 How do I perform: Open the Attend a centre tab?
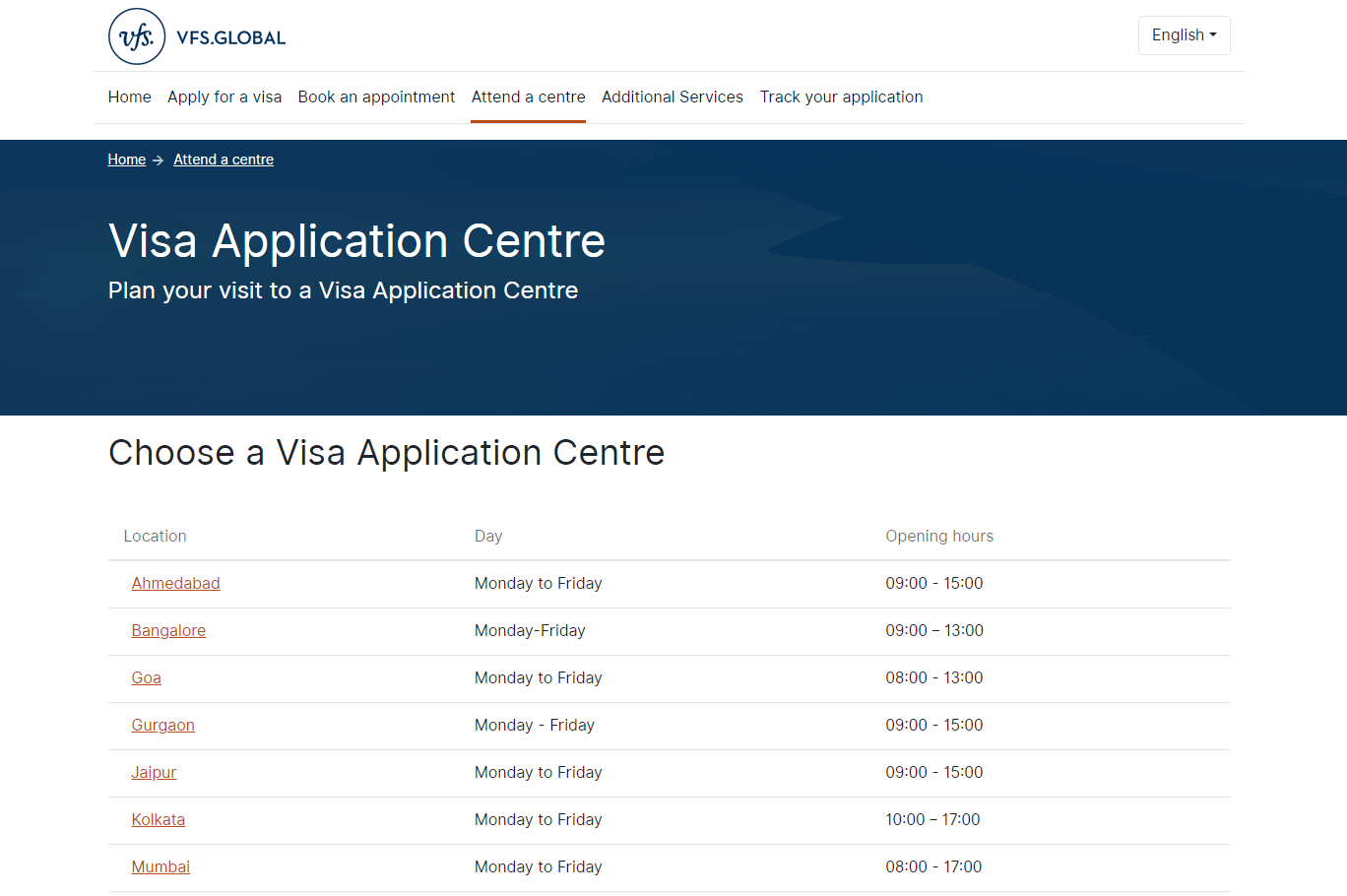528,96
